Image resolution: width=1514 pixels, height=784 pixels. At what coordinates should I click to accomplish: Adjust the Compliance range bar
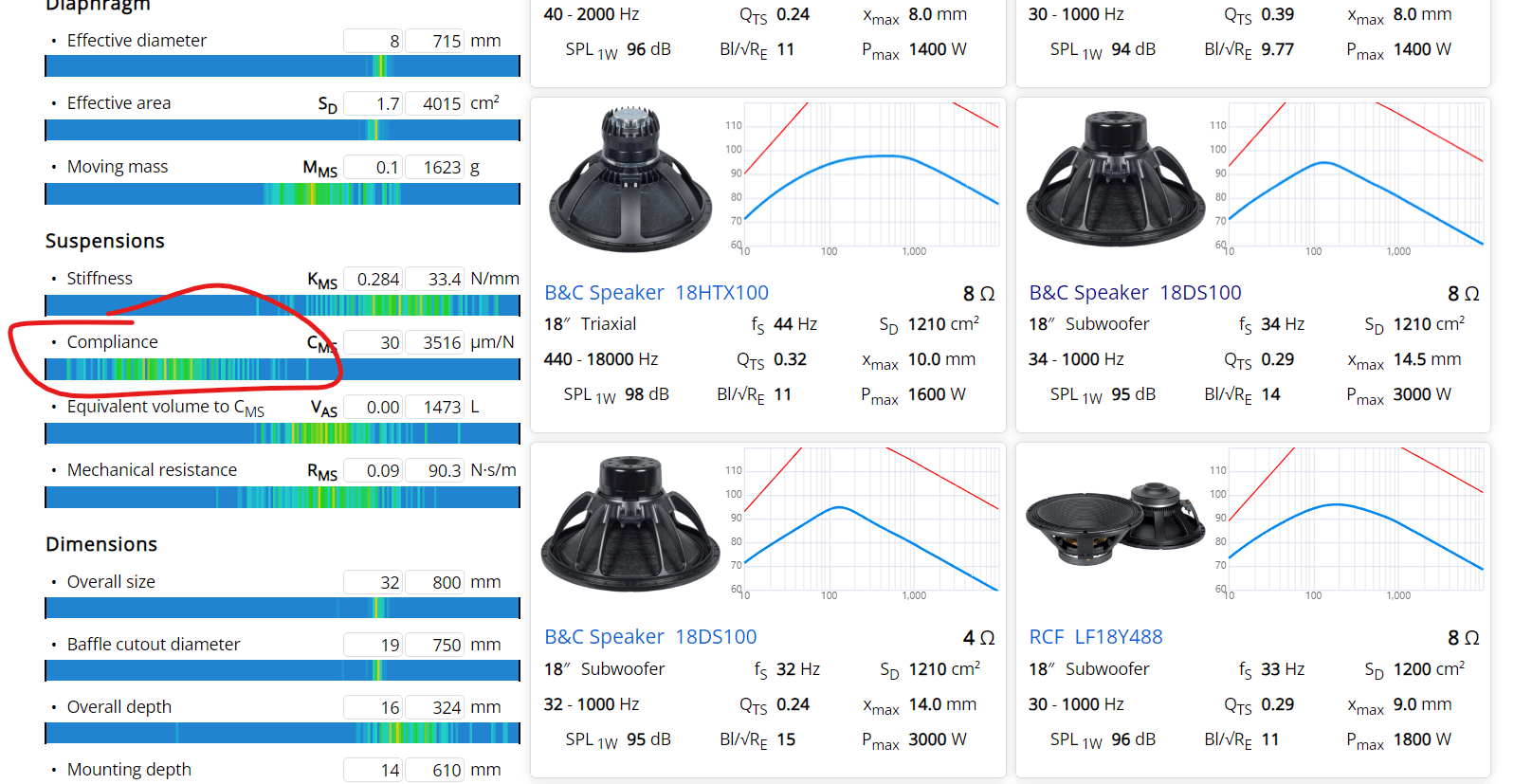tap(283, 369)
